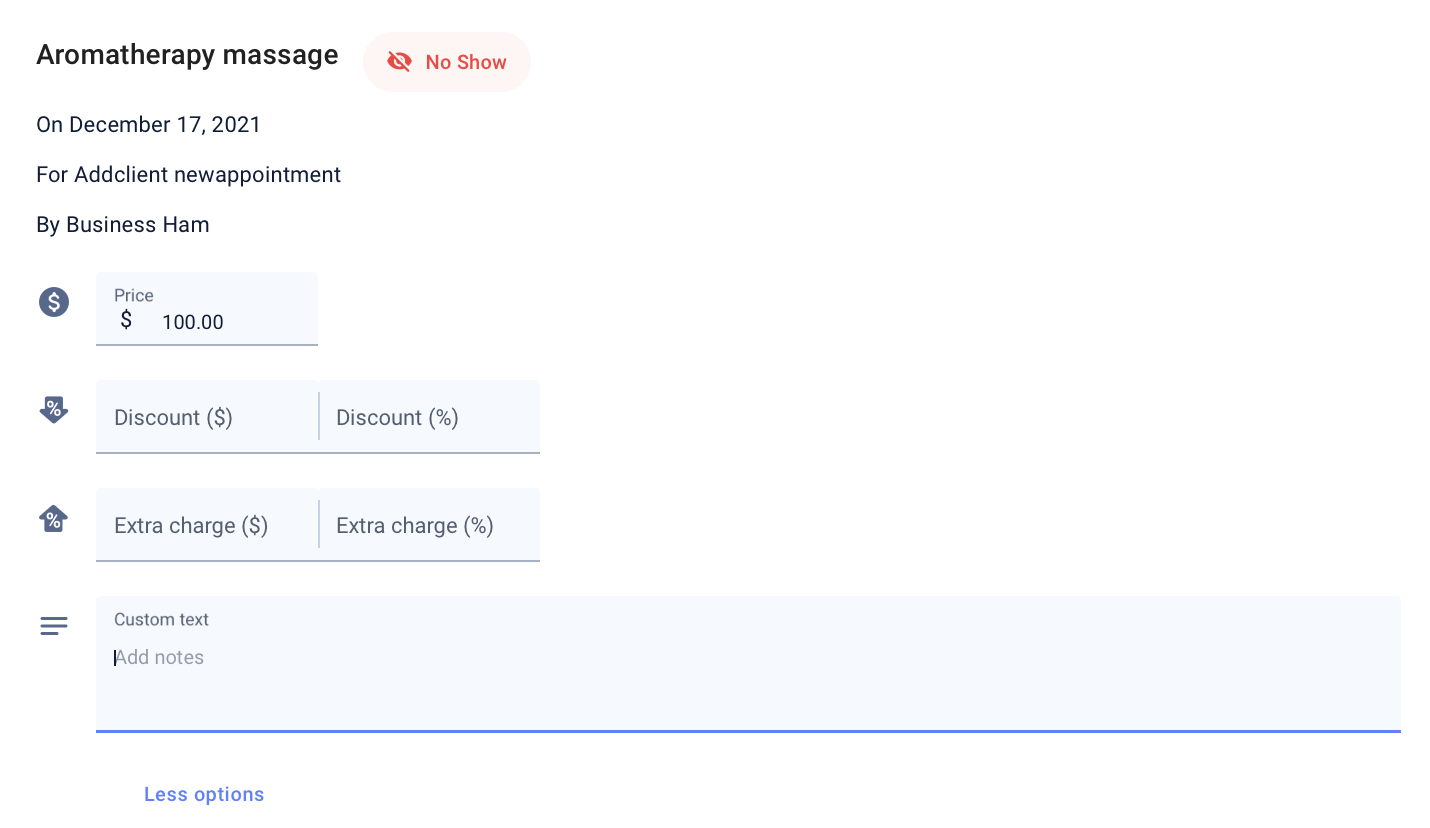Click the crossed-out eye No Show icon
This screenshot has height=828, width=1430.
399,62
